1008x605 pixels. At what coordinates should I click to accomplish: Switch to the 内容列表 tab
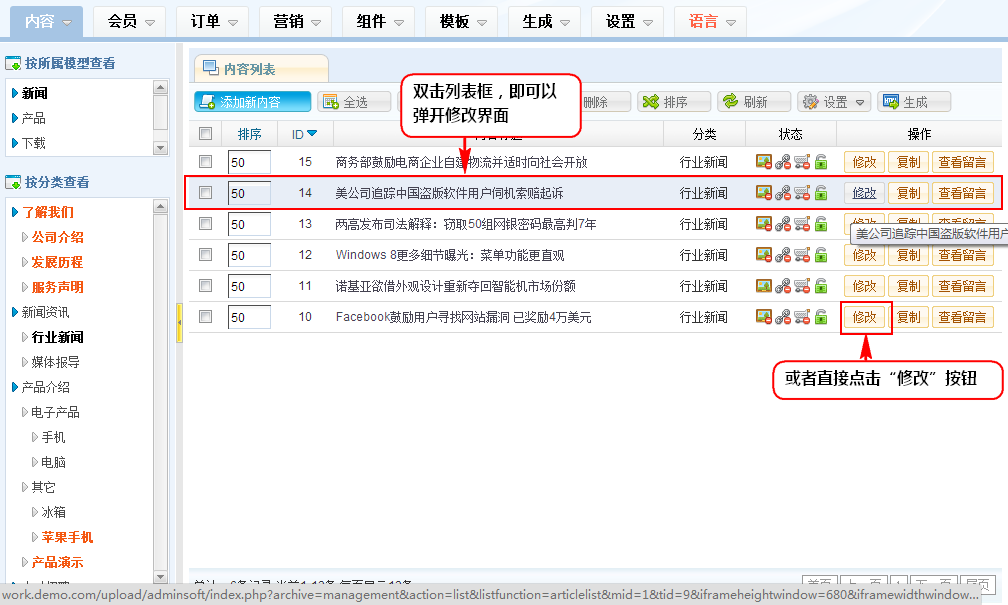(249, 69)
